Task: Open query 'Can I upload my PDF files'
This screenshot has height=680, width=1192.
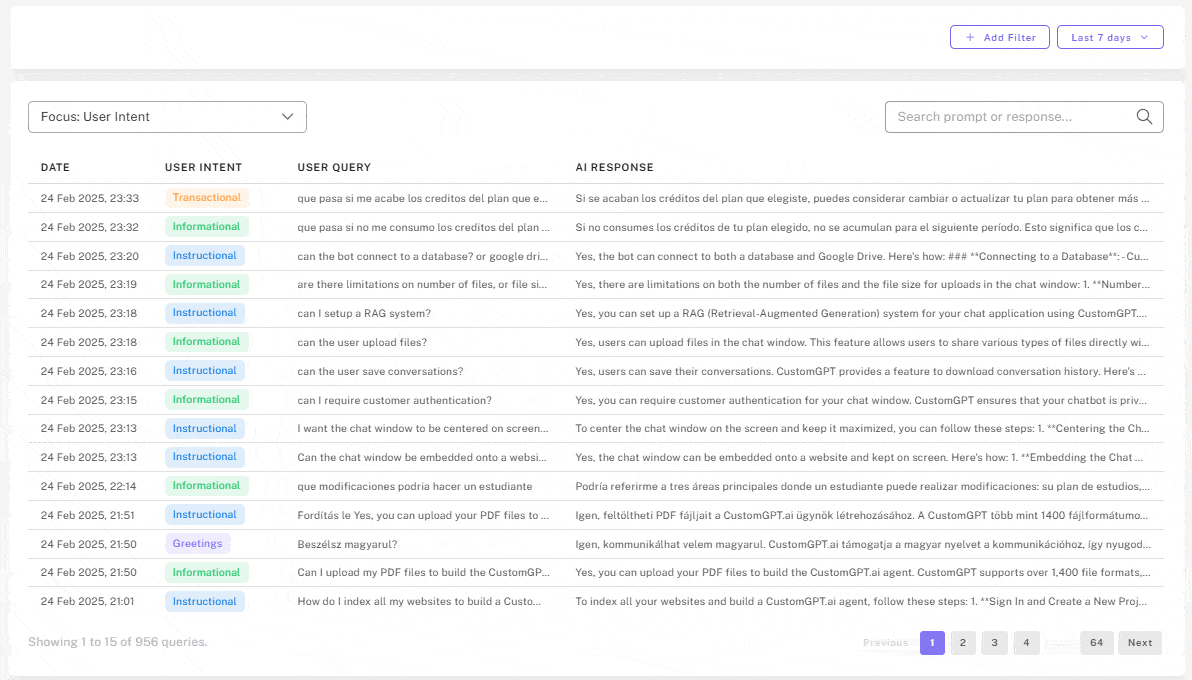Action: [x=423, y=573]
